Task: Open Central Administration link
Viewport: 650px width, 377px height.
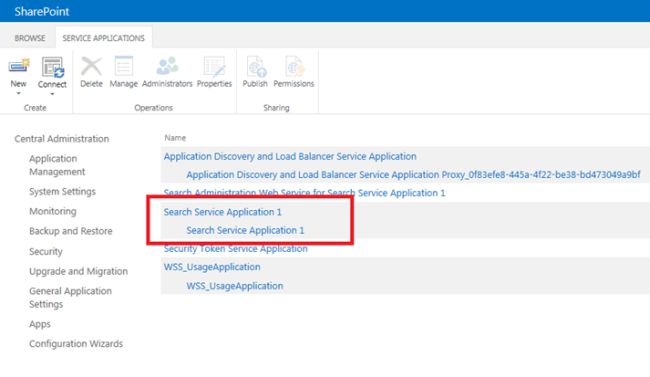Action: click(x=62, y=139)
